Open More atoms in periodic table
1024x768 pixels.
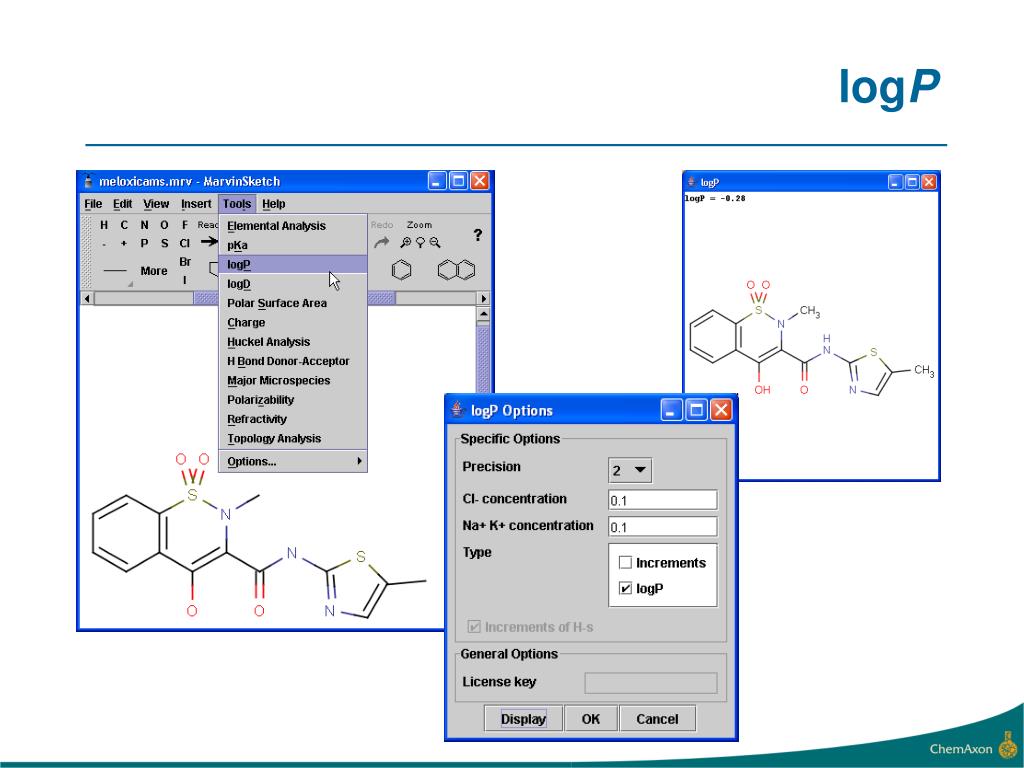[x=153, y=271]
